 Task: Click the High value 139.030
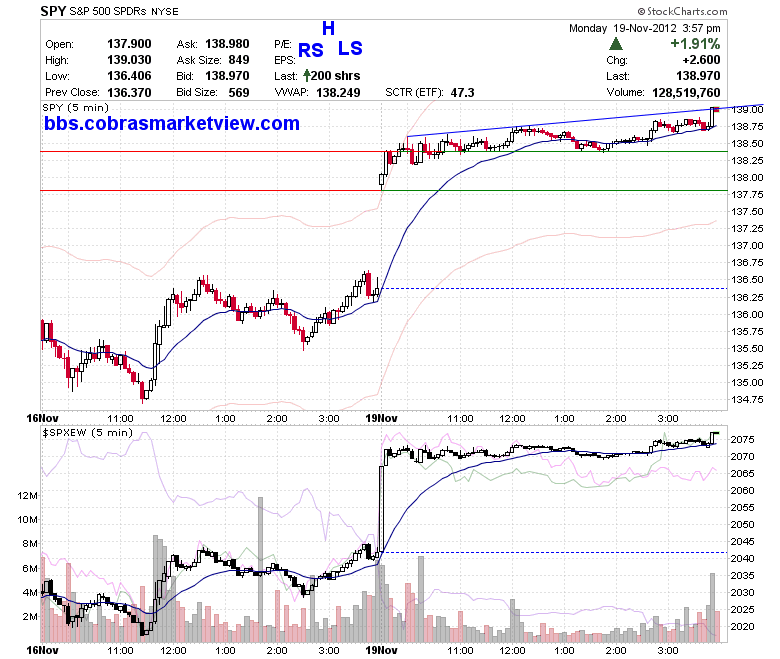pyautogui.click(x=129, y=60)
